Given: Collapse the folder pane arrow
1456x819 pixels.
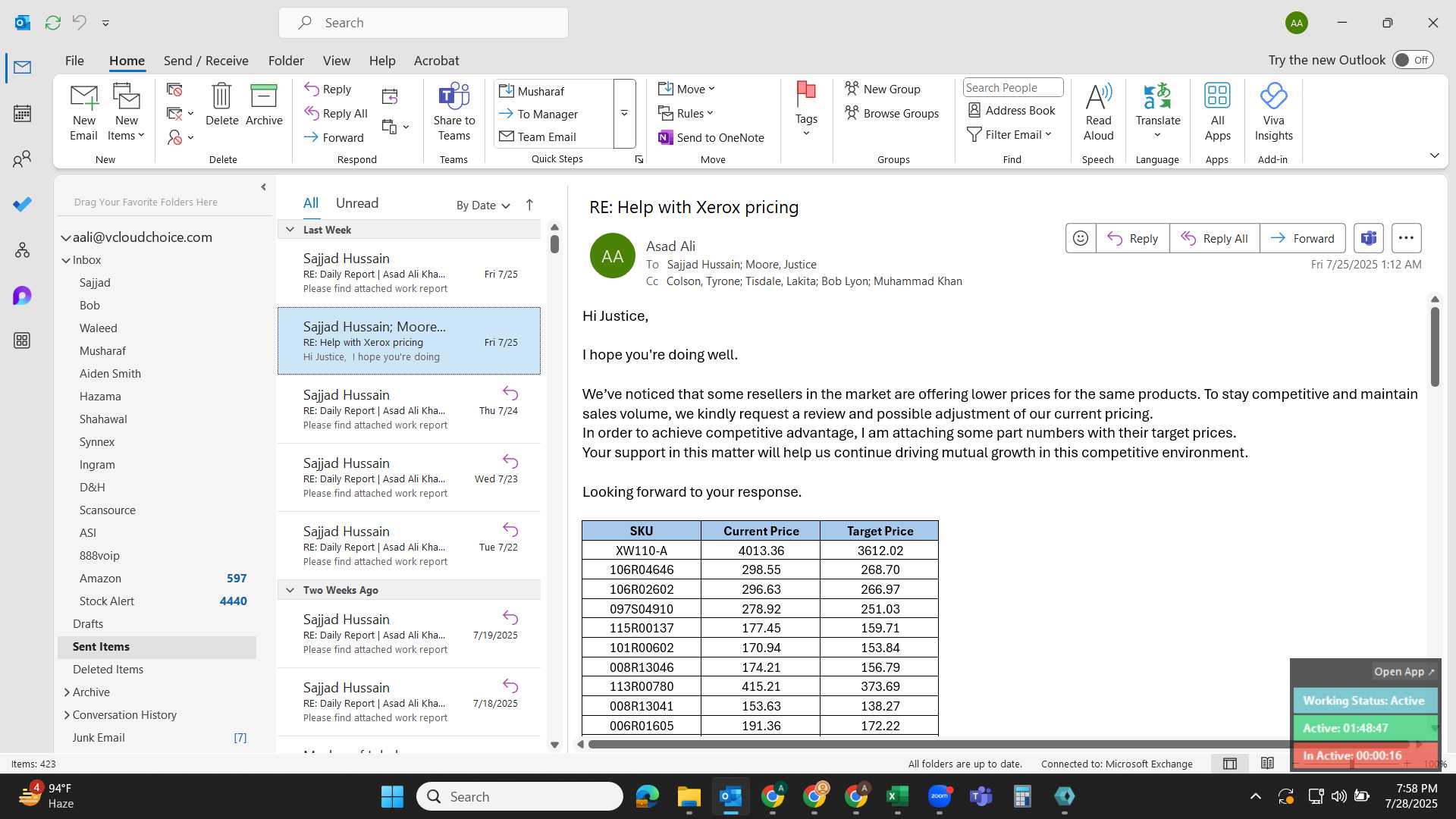Looking at the screenshot, I should point(263,187).
